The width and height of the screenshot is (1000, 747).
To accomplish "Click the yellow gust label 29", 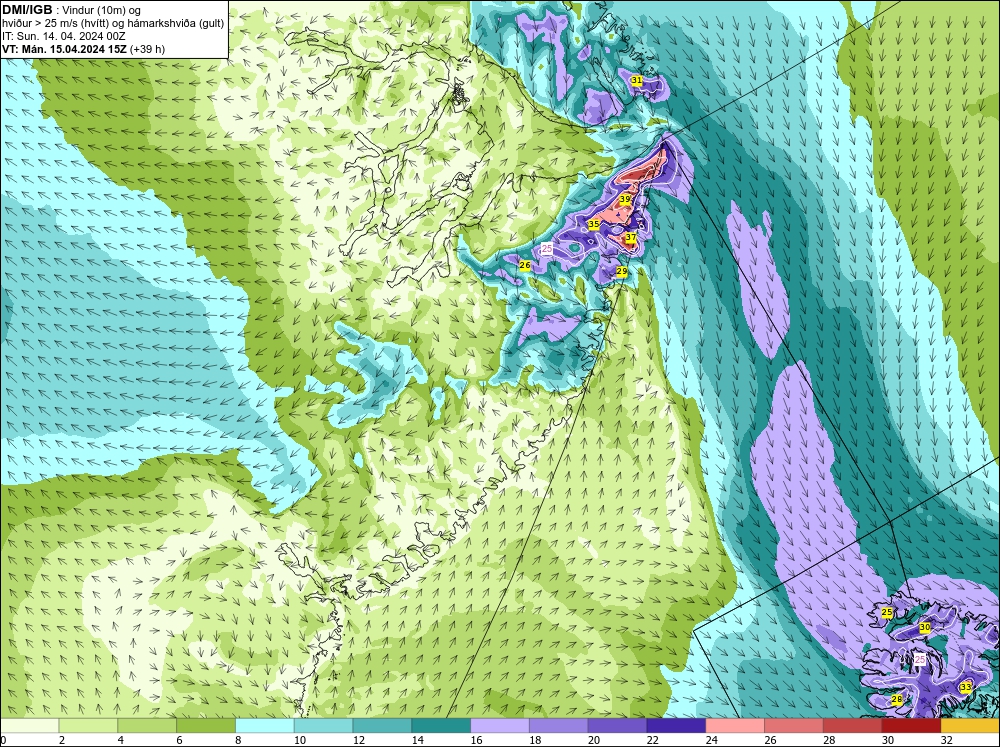I will coord(622,272).
